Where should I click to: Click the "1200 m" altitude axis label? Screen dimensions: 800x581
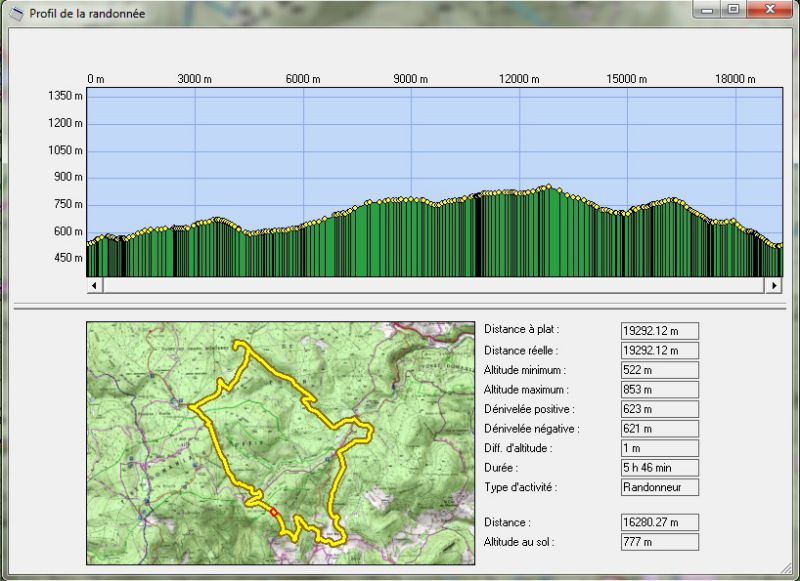point(65,123)
